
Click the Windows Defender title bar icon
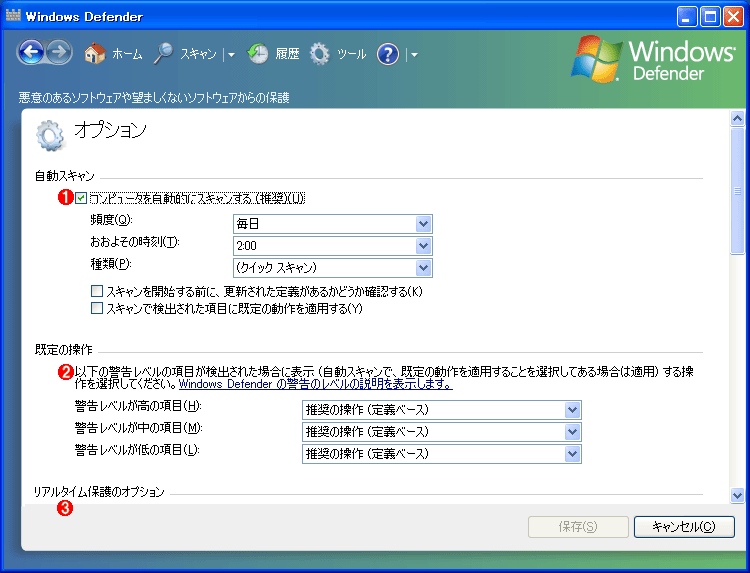(x=13, y=16)
